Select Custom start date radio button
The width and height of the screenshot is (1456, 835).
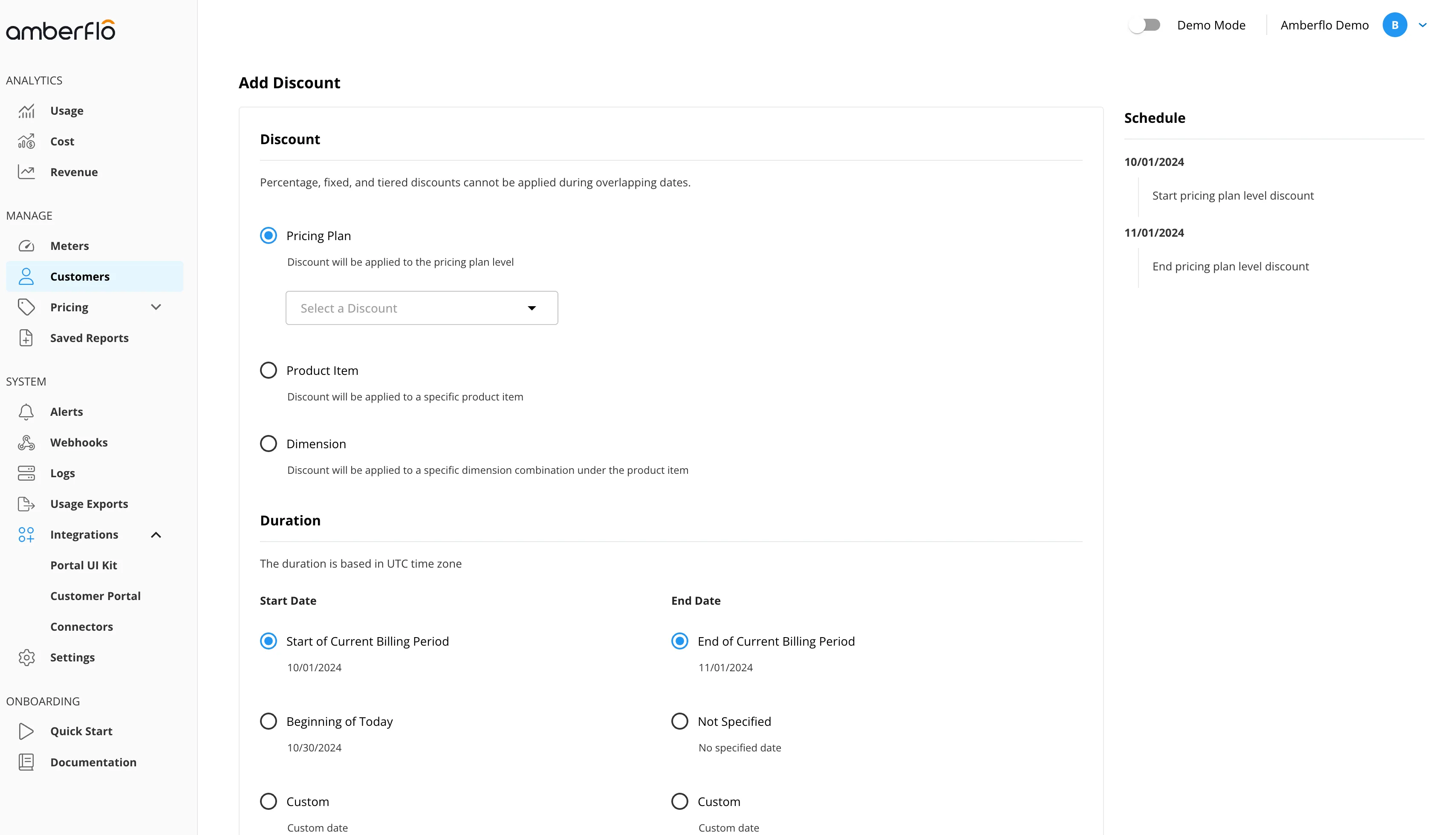point(268,802)
